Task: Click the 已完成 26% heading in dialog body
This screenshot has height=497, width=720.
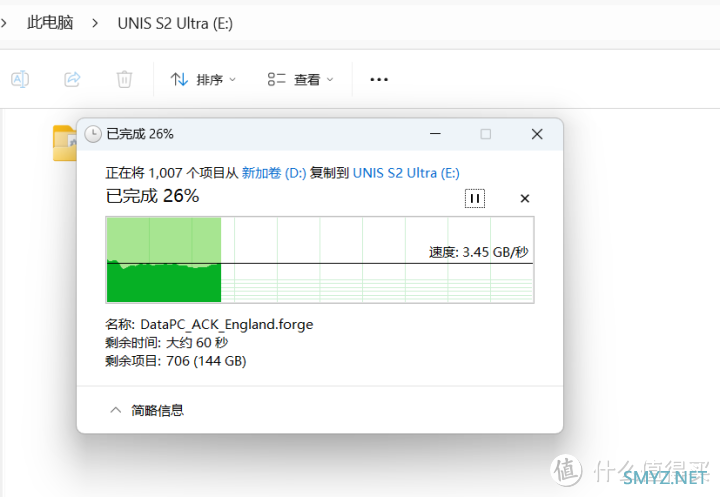Action: 152,196
